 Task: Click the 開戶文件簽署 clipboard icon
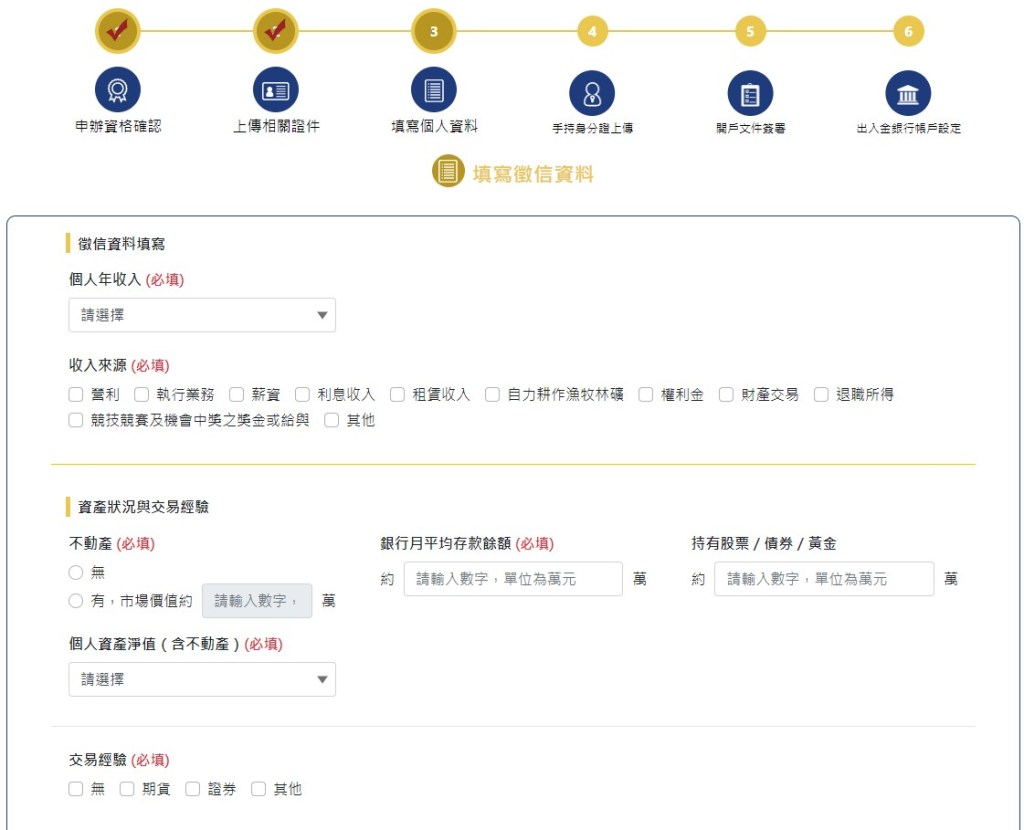750,94
